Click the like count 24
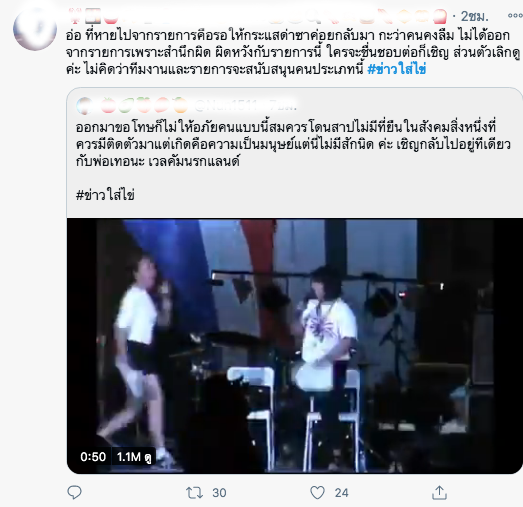Screen dimensions: 523x507 (342, 493)
